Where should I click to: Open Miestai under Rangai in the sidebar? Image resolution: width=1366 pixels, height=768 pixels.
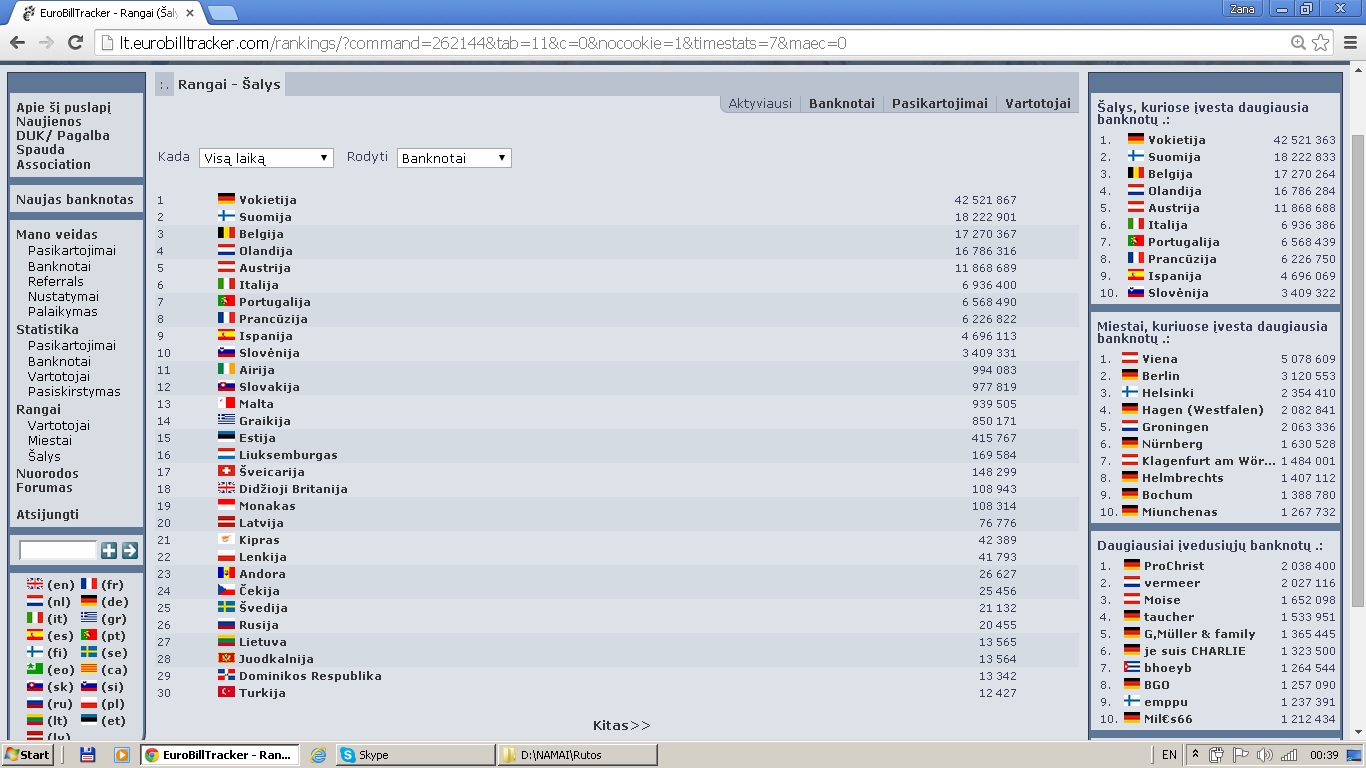(x=50, y=440)
